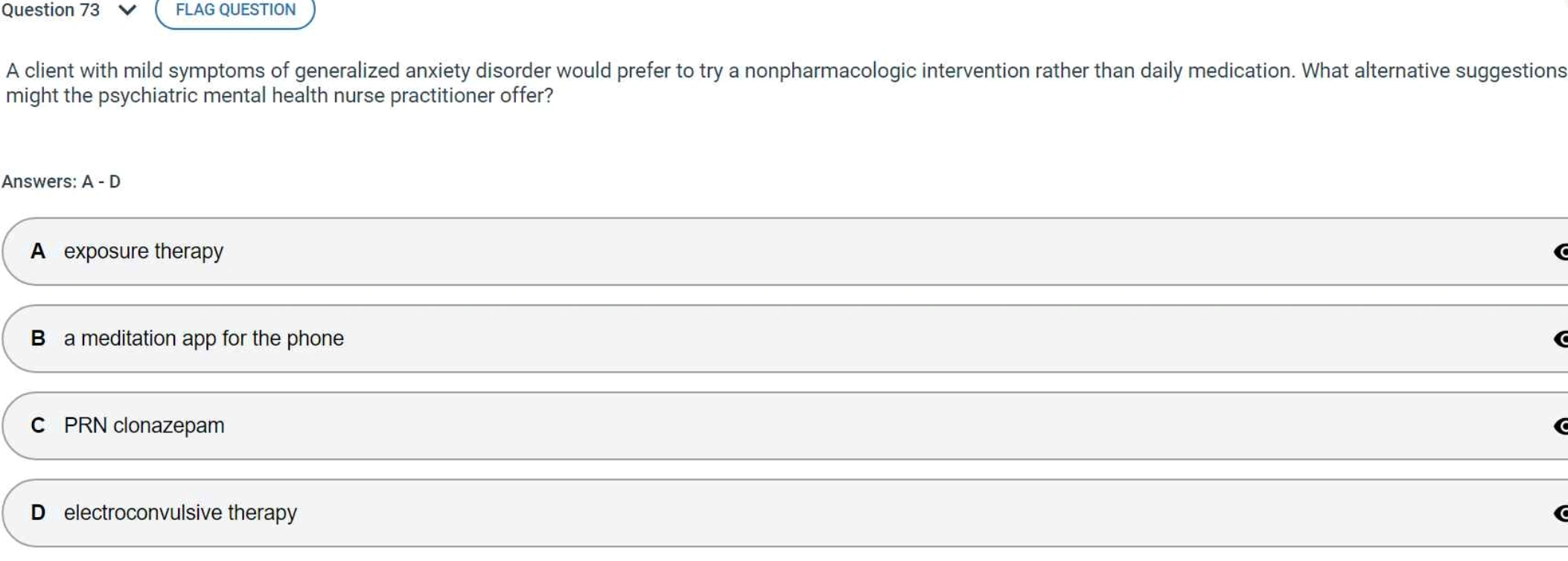The image size is (1568, 561).
Task: Click the bold letter C option marker
Action: [38, 426]
